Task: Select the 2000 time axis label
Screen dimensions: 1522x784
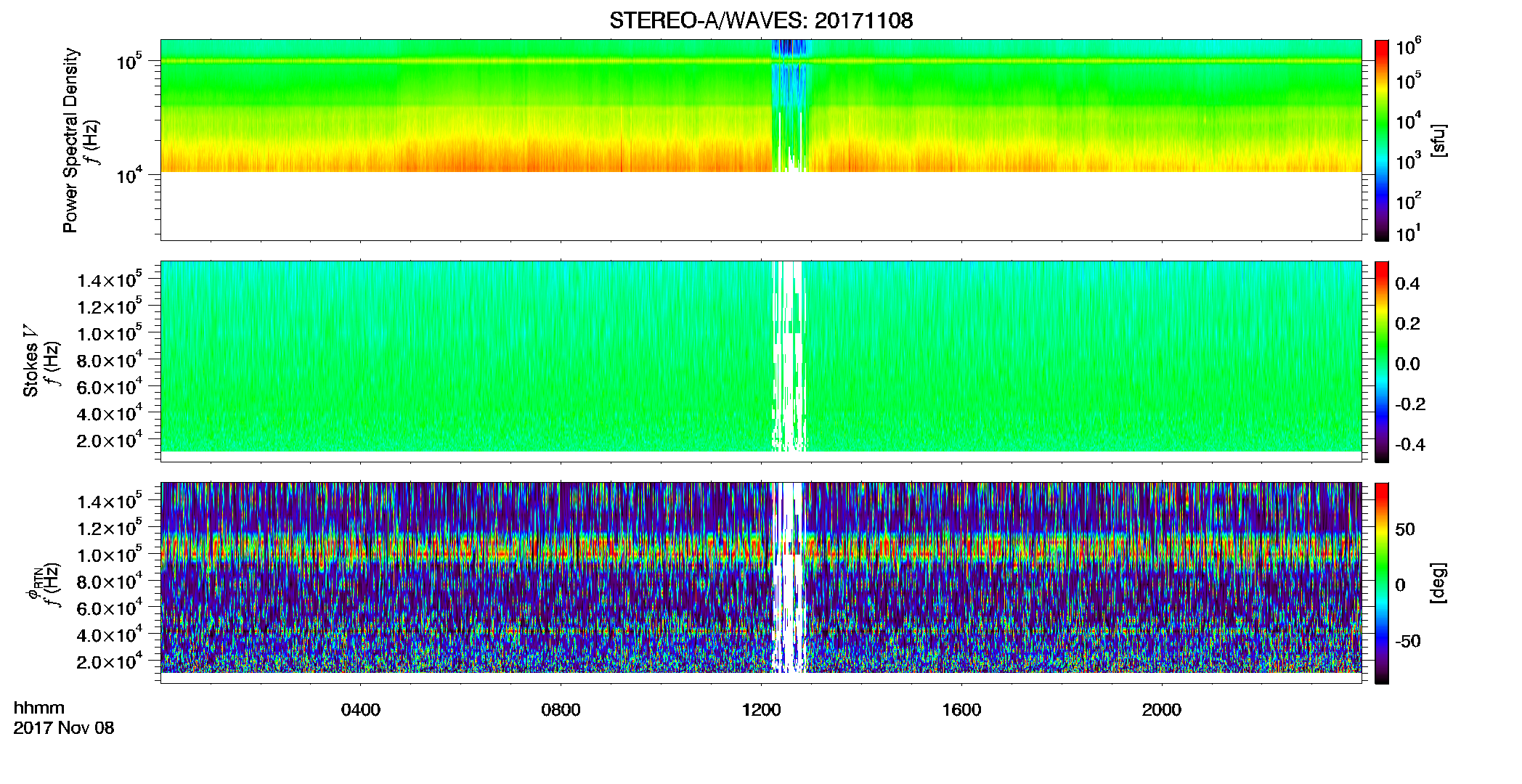Action: [x=1162, y=710]
